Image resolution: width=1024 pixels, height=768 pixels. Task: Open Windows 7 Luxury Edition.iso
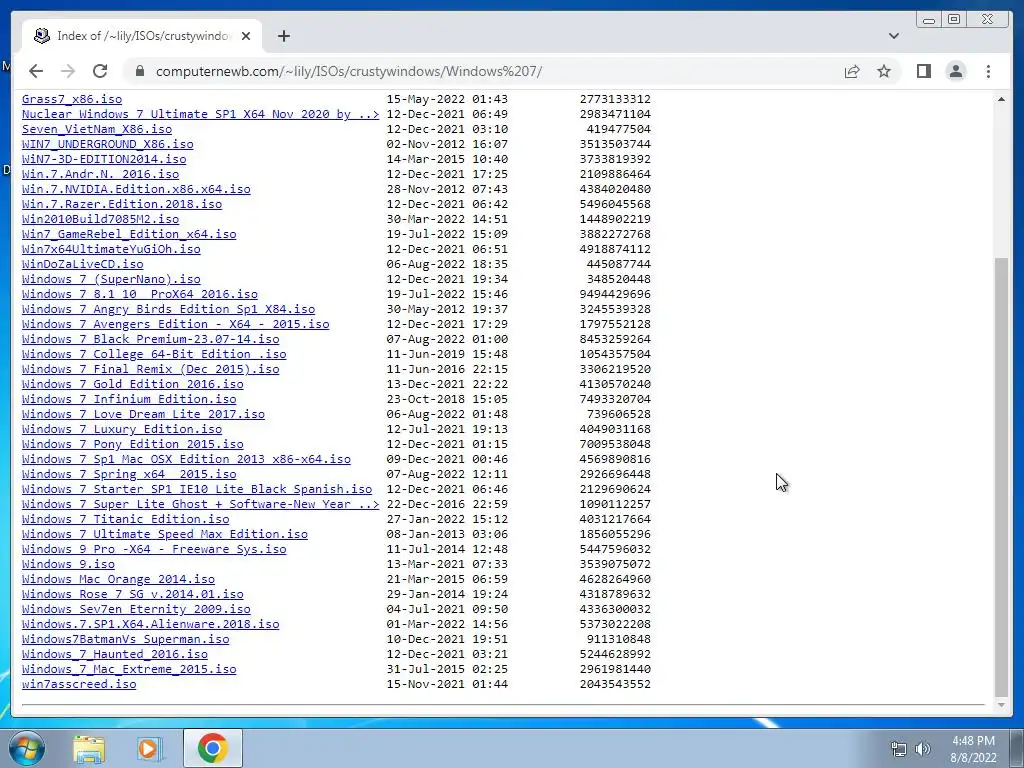[121, 430]
